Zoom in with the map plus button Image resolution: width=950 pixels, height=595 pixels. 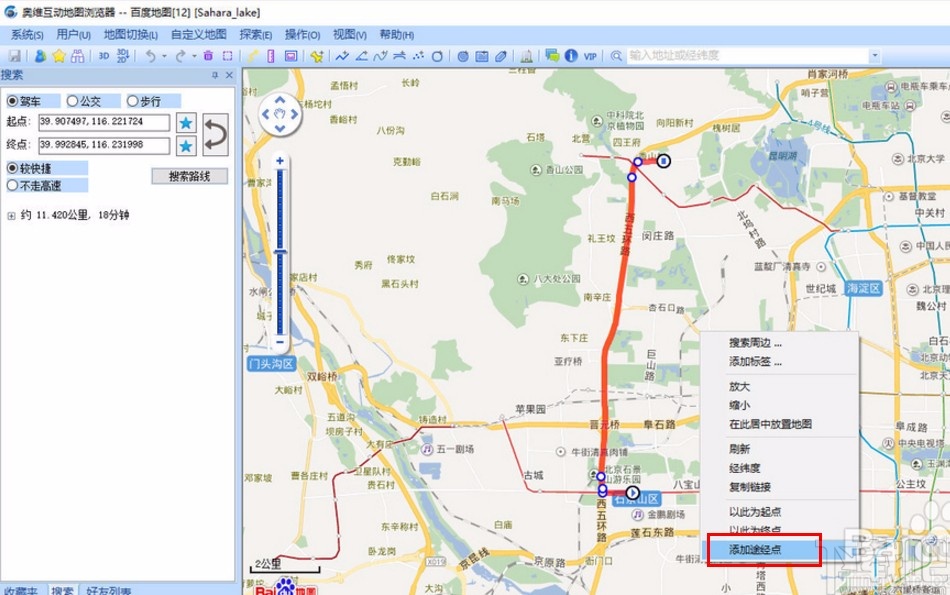coord(280,161)
